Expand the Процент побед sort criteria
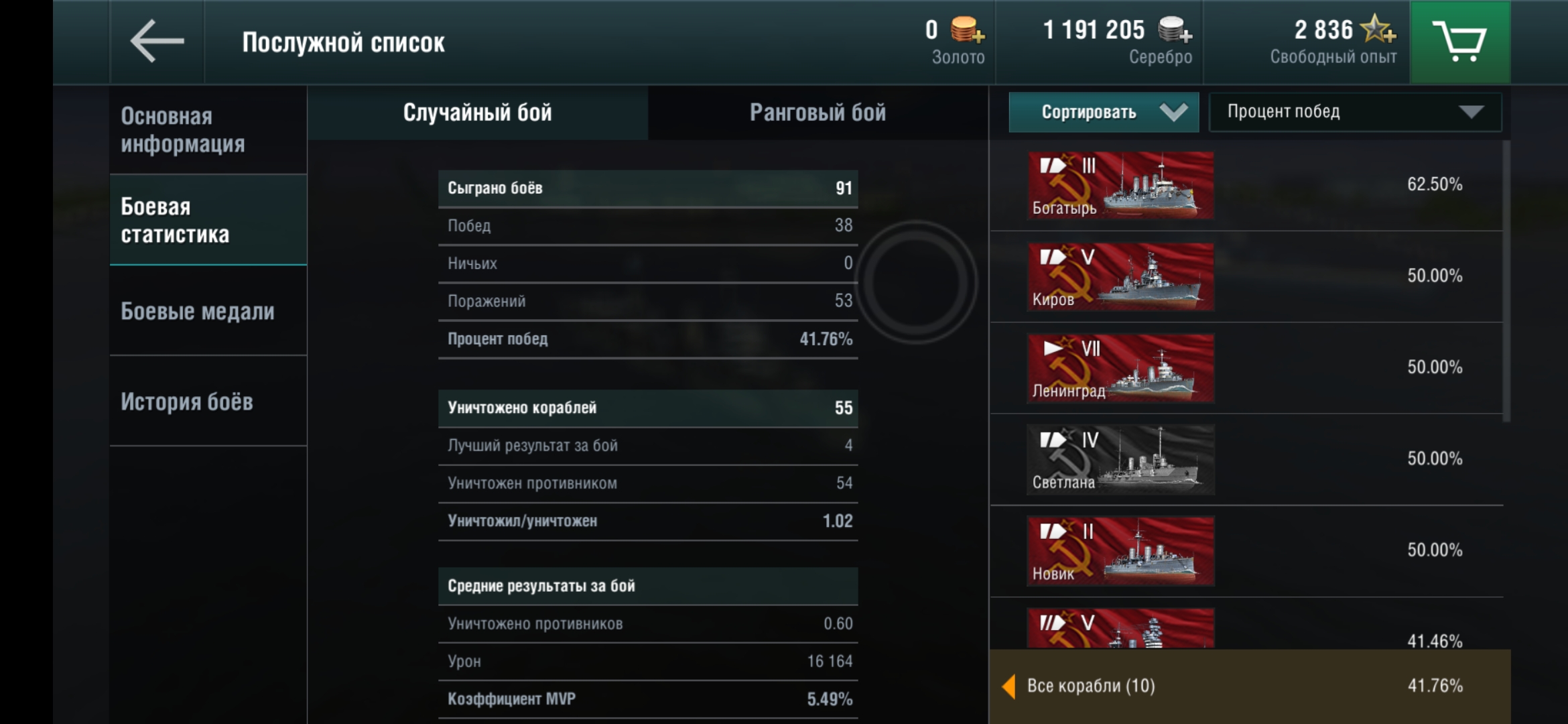This screenshot has width=1568, height=724. (x=1354, y=112)
